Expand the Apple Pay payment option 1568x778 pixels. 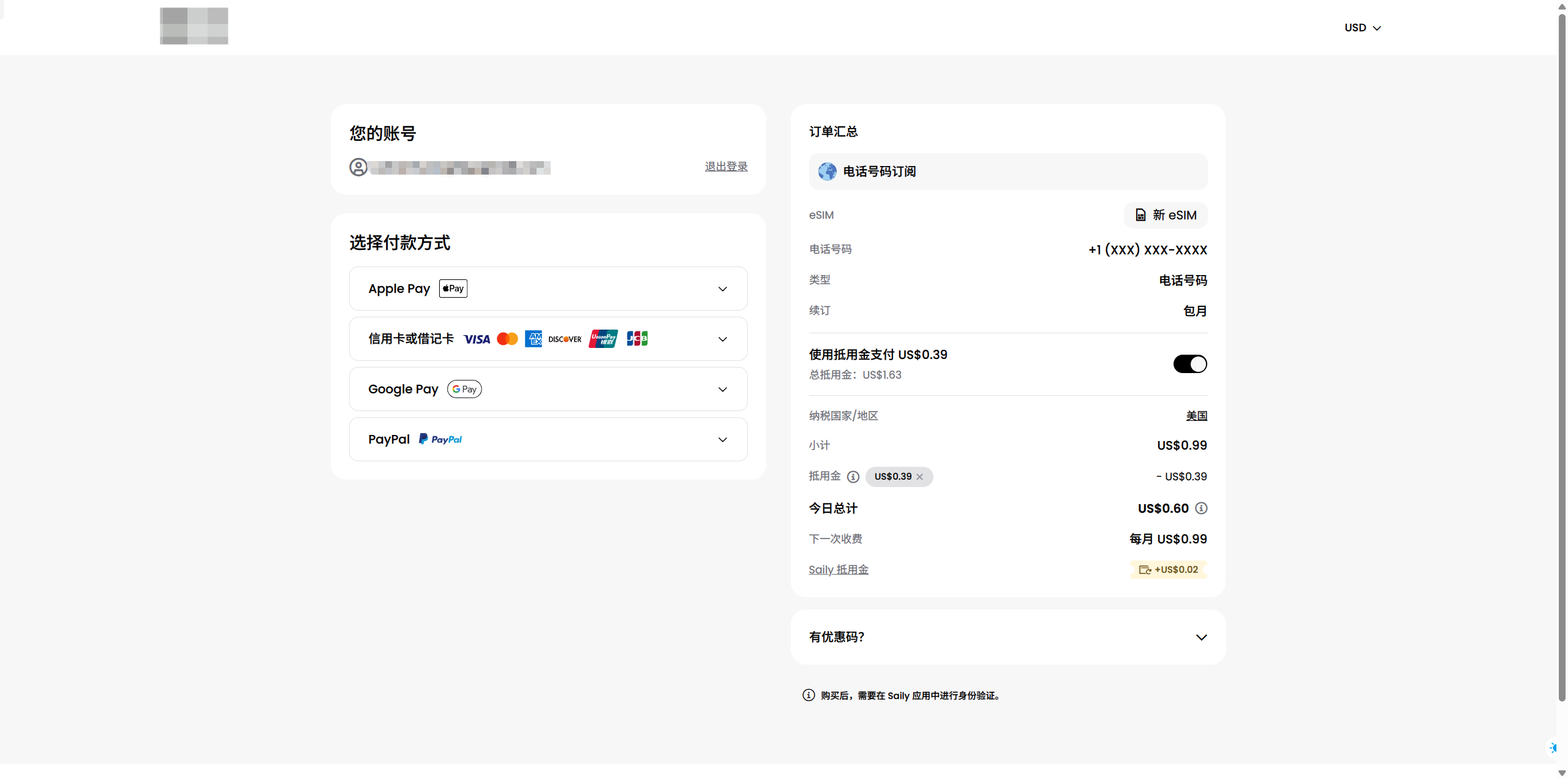pyautogui.click(x=548, y=289)
